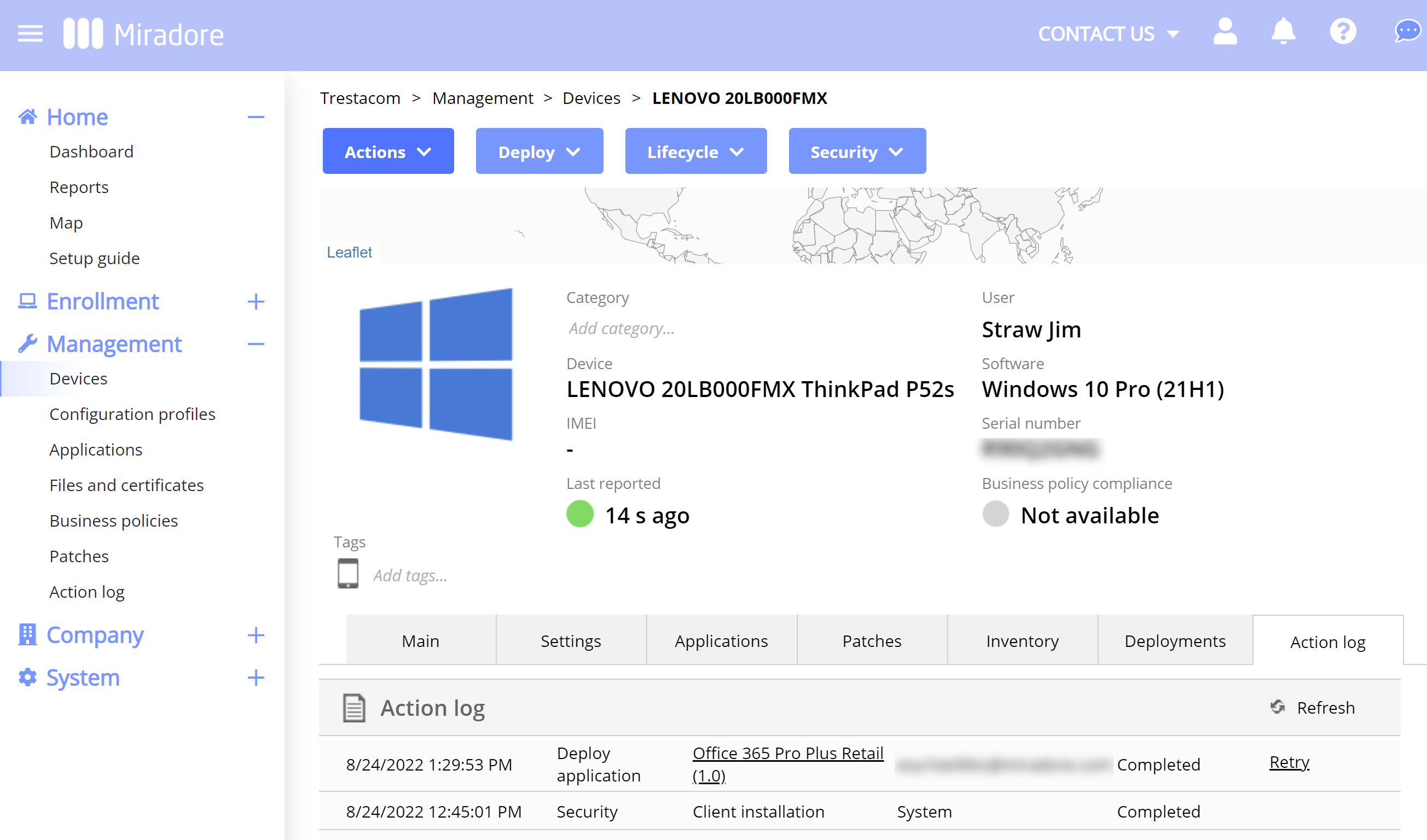Click the green last-reported status dot

[579, 514]
